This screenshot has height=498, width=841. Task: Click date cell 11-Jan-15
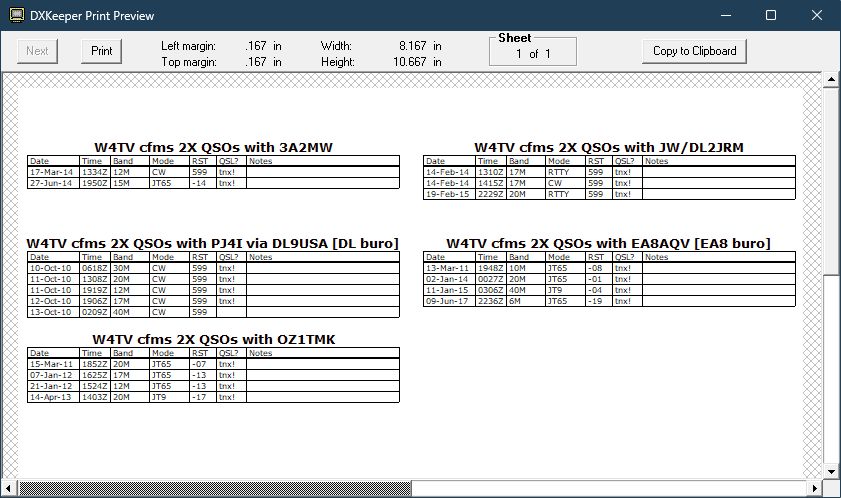pos(447,290)
